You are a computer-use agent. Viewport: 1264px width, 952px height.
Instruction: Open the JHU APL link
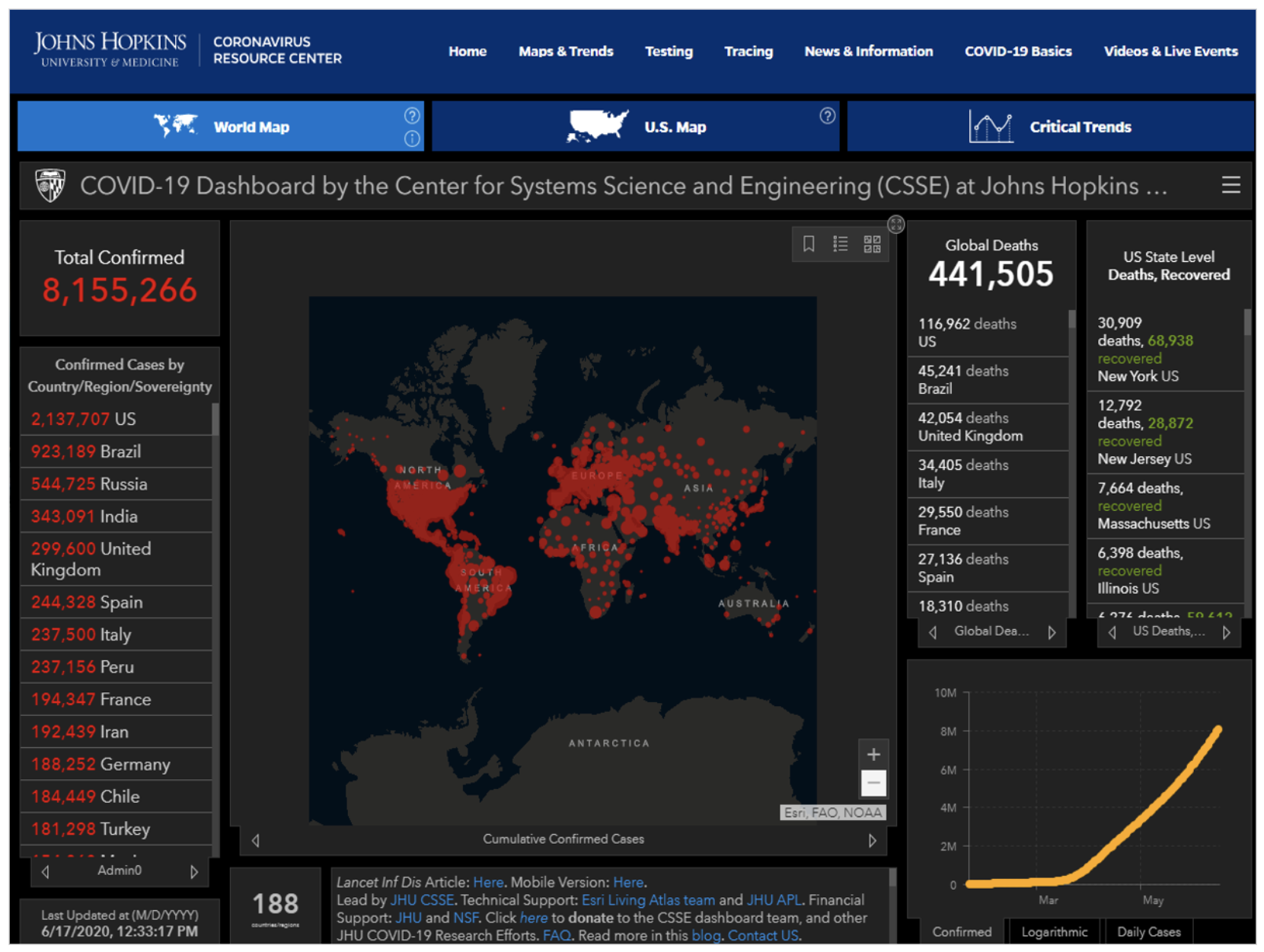[x=774, y=900]
